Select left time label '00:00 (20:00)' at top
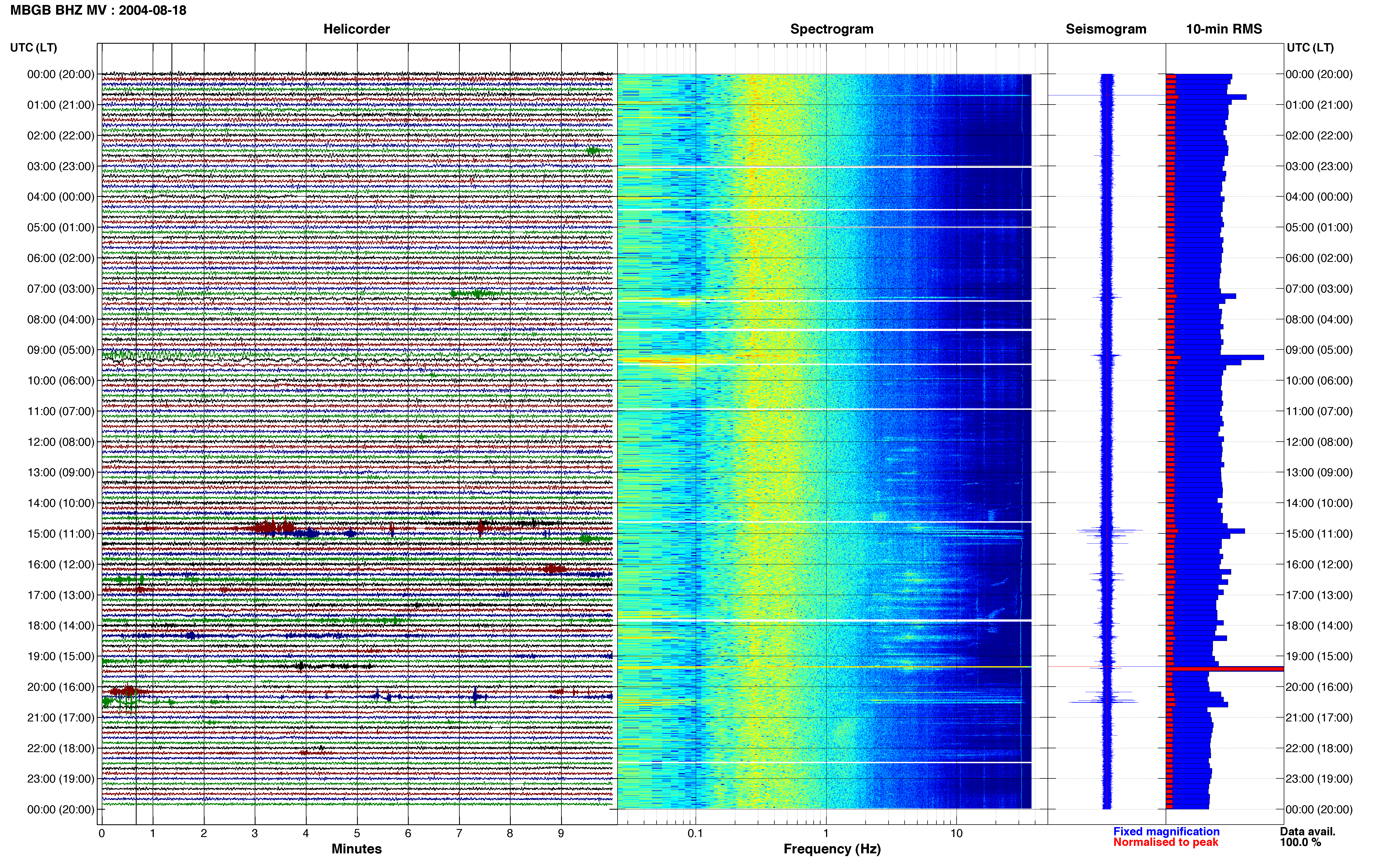The height and width of the screenshot is (868, 1388). pos(61,74)
